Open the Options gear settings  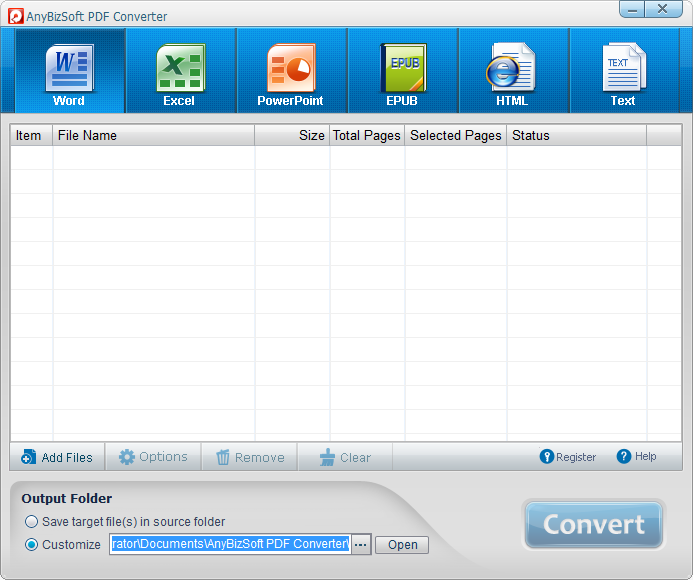(x=153, y=457)
